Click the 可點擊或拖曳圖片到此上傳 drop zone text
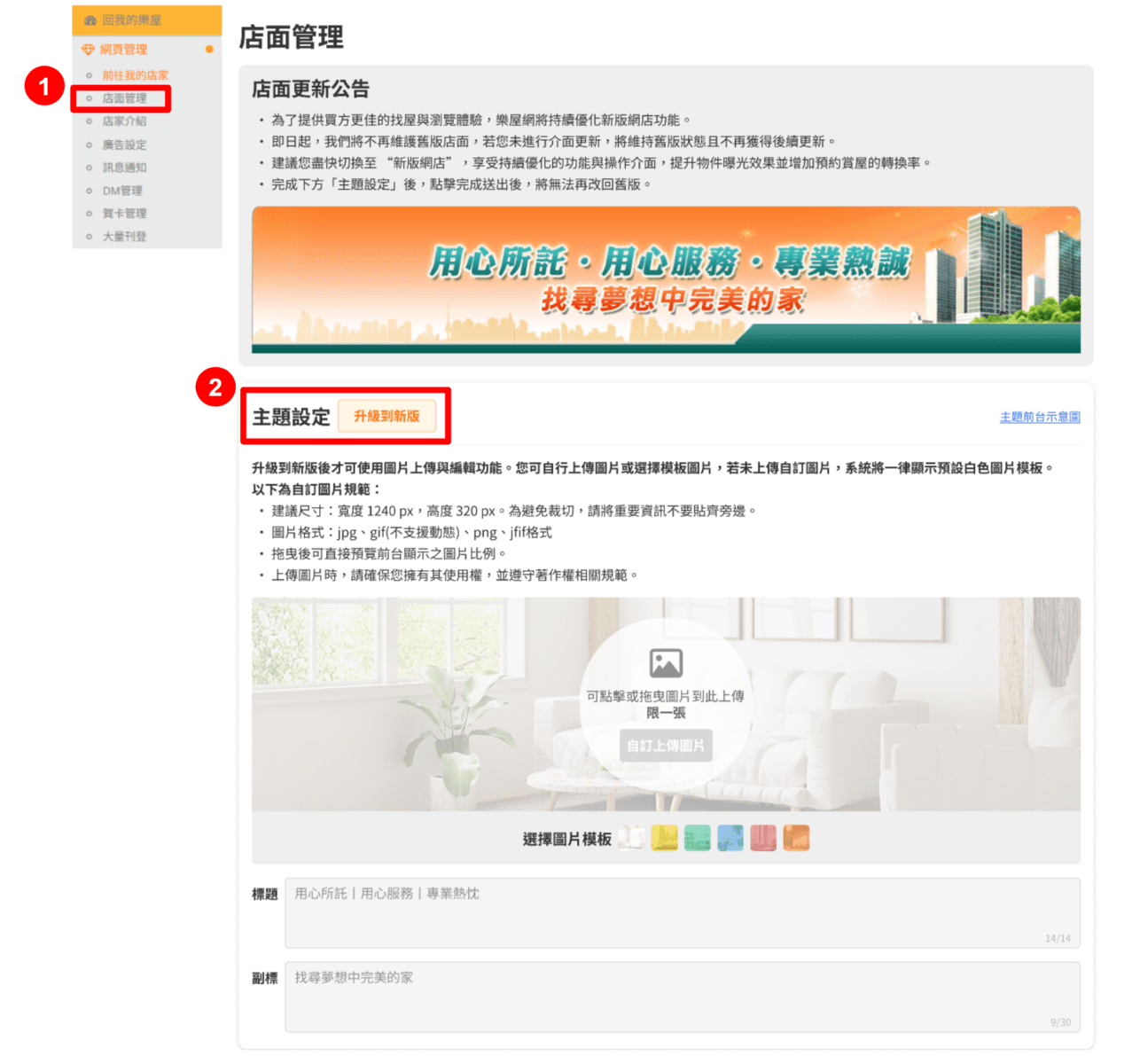This screenshot has width=1132, height=1064. pyautogui.click(x=666, y=696)
